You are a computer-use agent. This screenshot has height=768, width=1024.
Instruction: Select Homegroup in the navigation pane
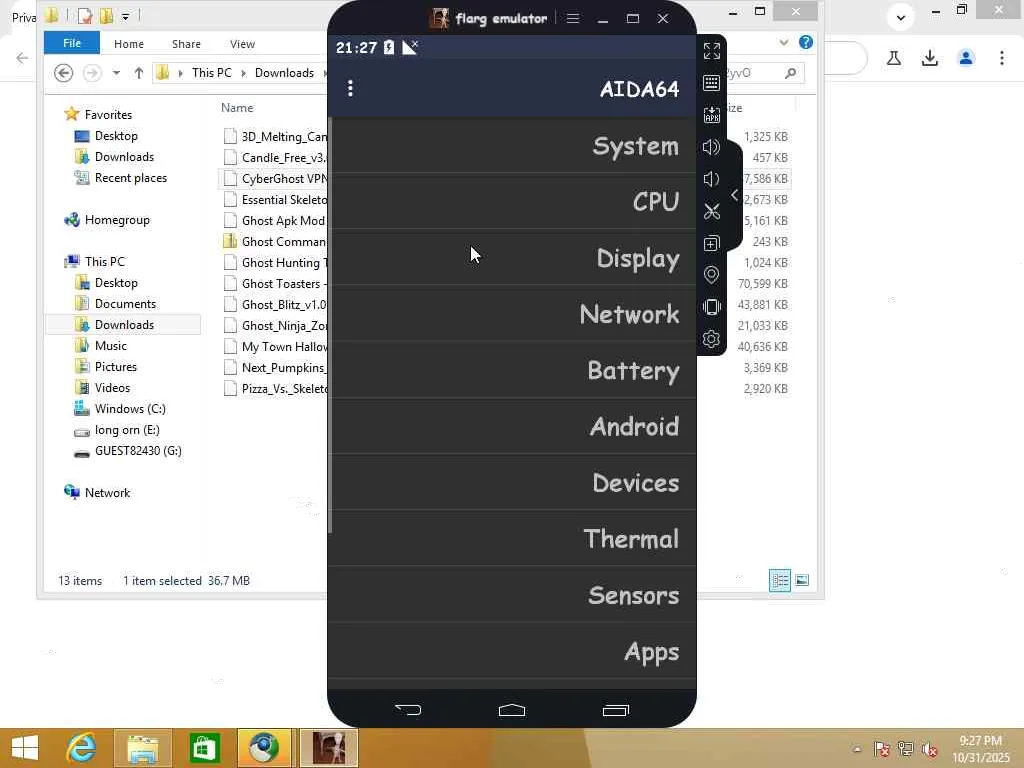(117, 220)
